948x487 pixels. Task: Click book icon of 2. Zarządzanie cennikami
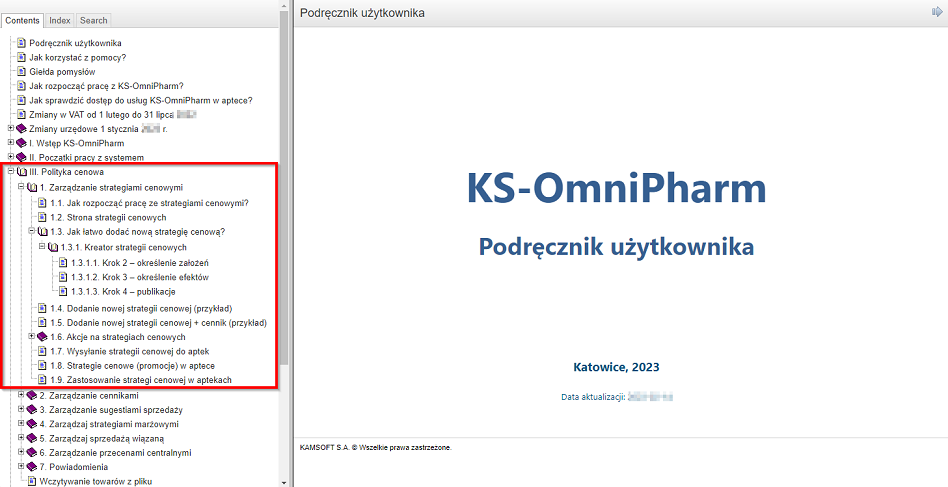point(32,395)
